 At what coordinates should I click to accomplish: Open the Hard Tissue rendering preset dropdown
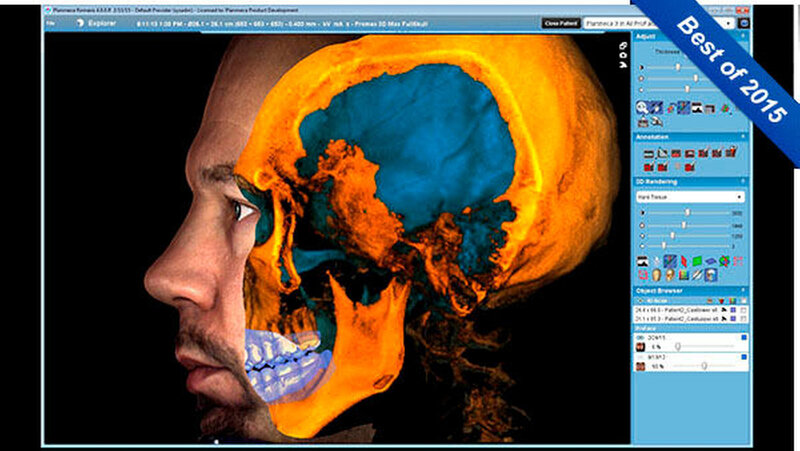691,198
